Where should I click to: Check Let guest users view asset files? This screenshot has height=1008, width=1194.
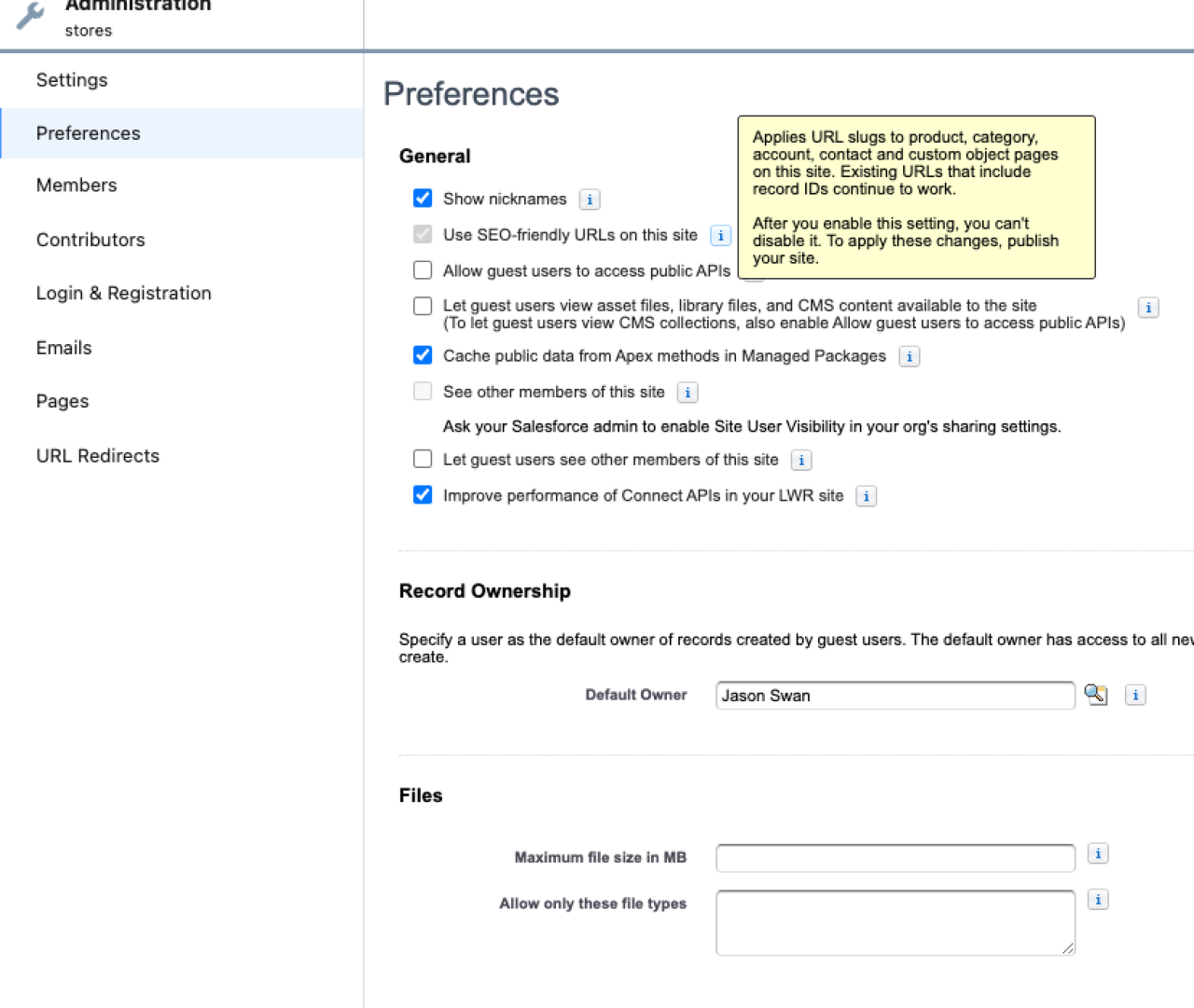pyautogui.click(x=423, y=306)
